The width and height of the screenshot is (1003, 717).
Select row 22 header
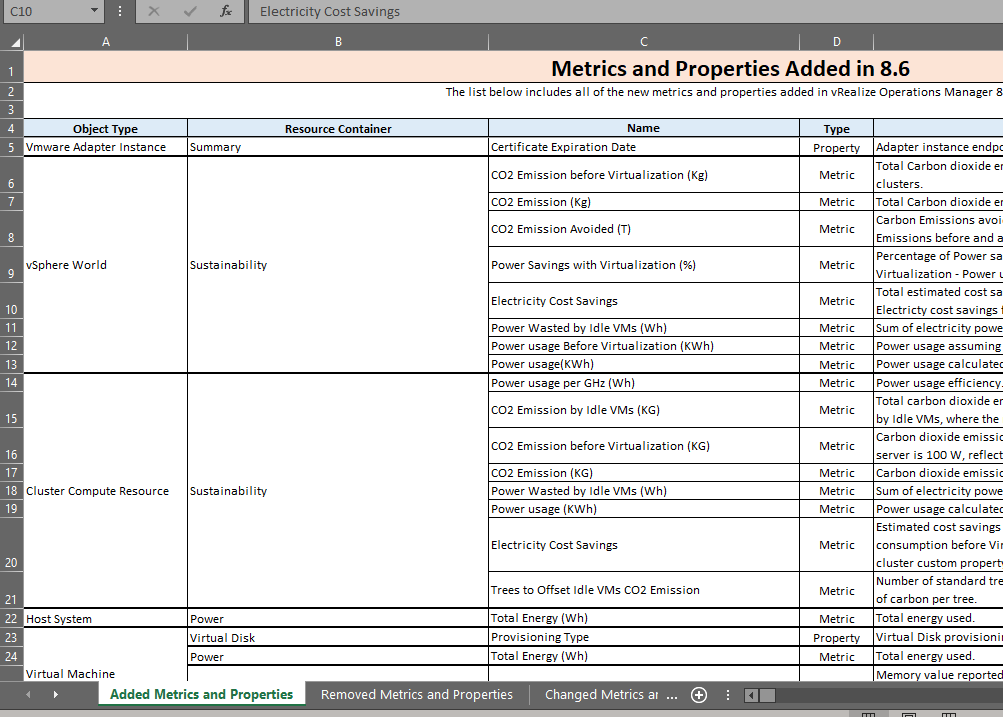(x=12, y=619)
